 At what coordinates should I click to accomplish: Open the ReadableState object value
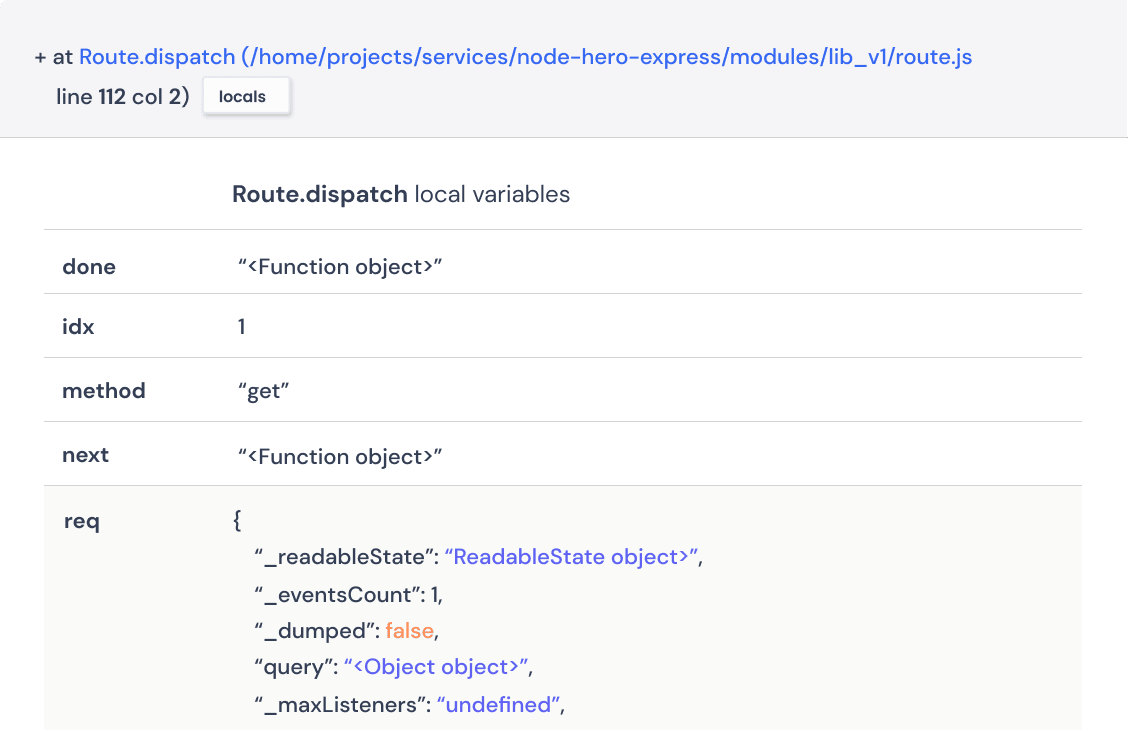[x=571, y=557]
